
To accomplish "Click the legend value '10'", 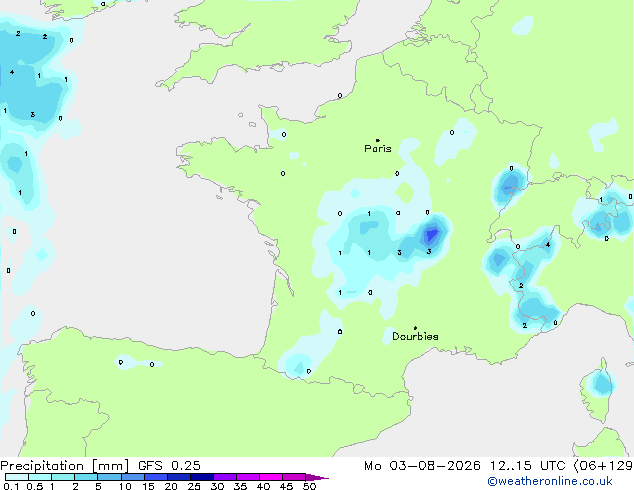I will click(x=125, y=486).
